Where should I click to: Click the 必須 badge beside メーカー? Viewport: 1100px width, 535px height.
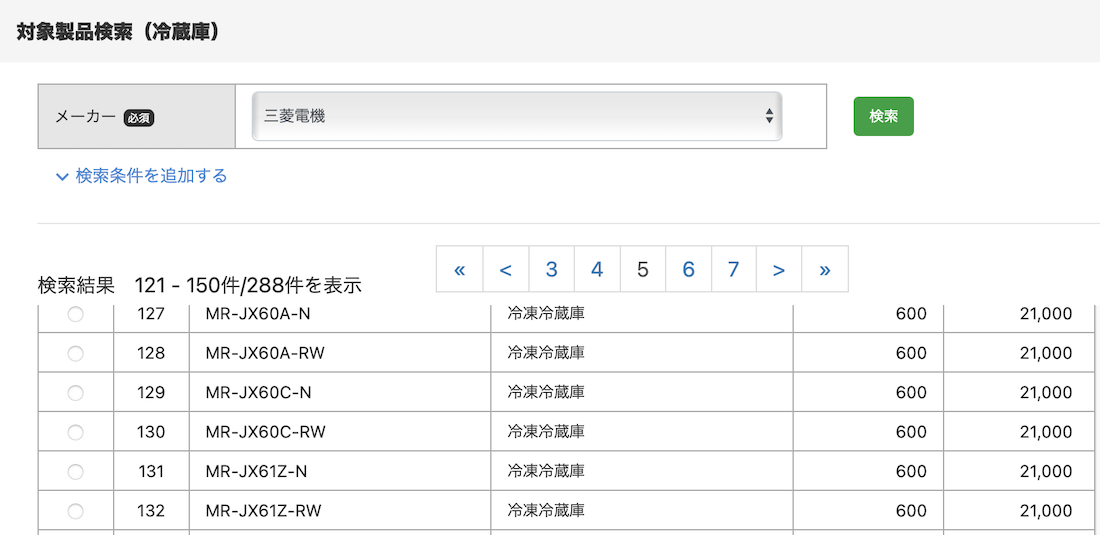[139, 118]
